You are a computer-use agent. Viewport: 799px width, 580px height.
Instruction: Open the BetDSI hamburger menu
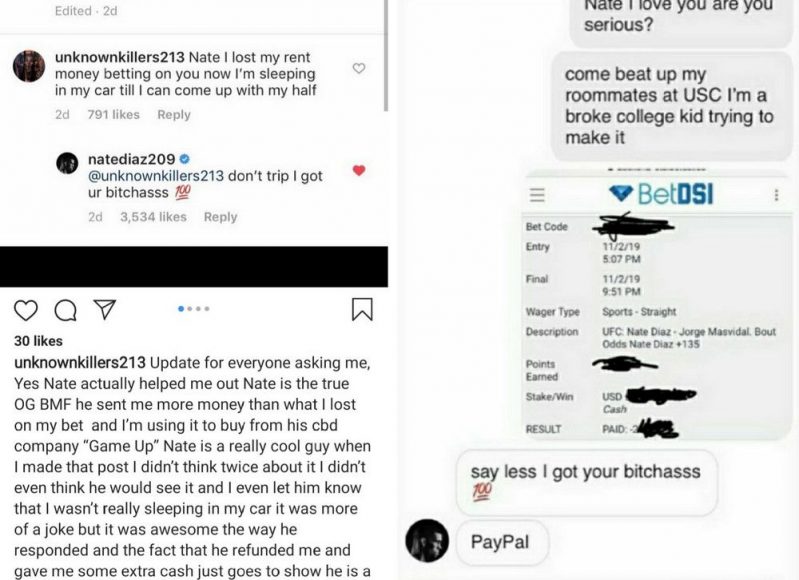point(537,194)
